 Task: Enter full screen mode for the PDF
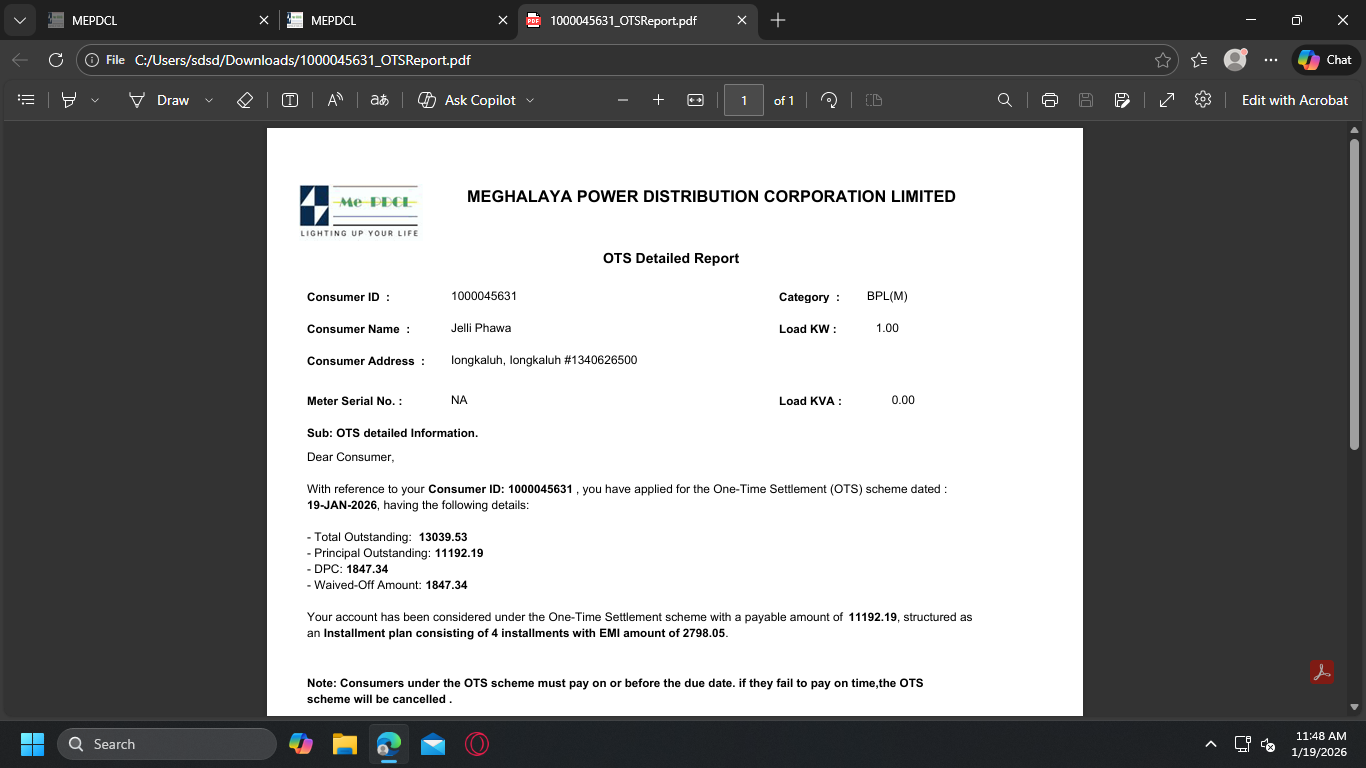click(x=1167, y=100)
